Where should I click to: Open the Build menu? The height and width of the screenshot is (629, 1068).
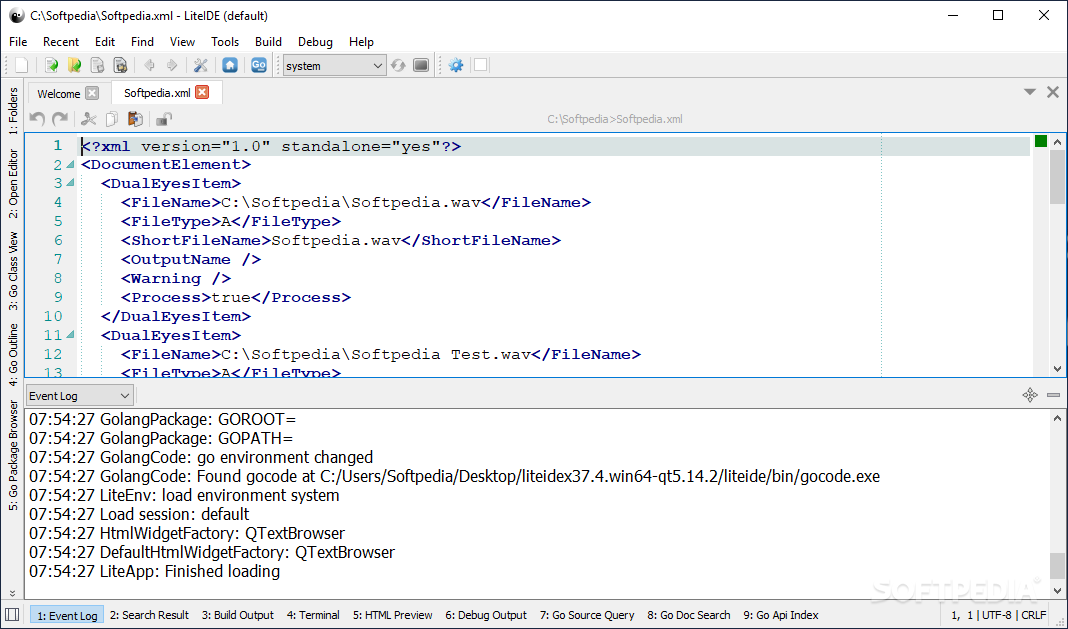pyautogui.click(x=268, y=42)
